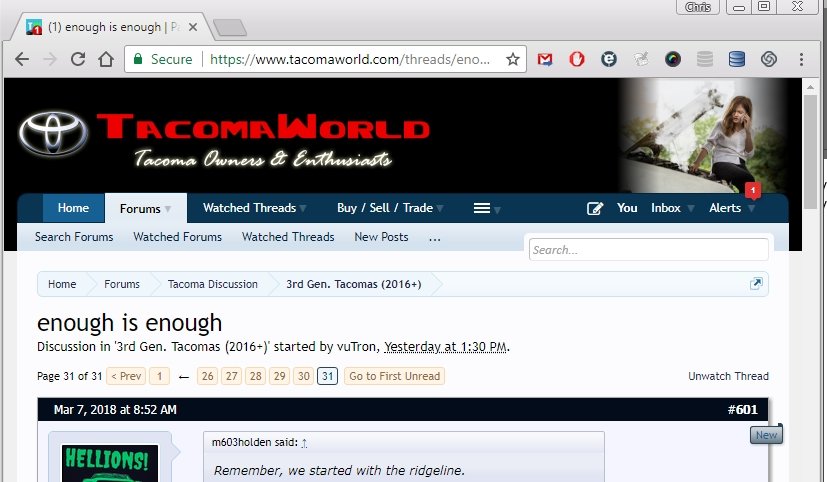The height and width of the screenshot is (482, 827).
Task: Click the Forums breadcrumb
Action: (122, 284)
